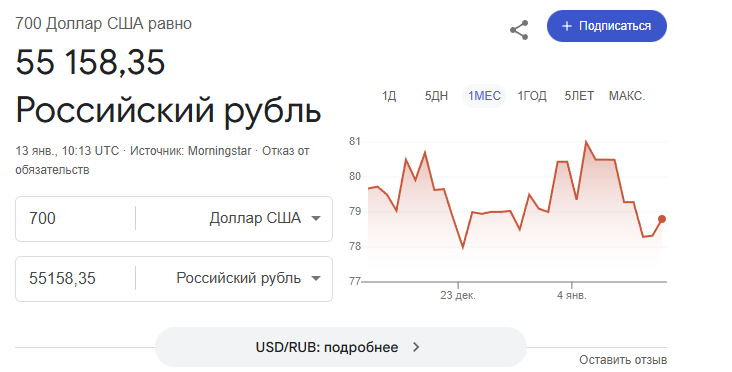Select the 1Д chart range
This screenshot has width=732, height=372.
(x=388, y=96)
